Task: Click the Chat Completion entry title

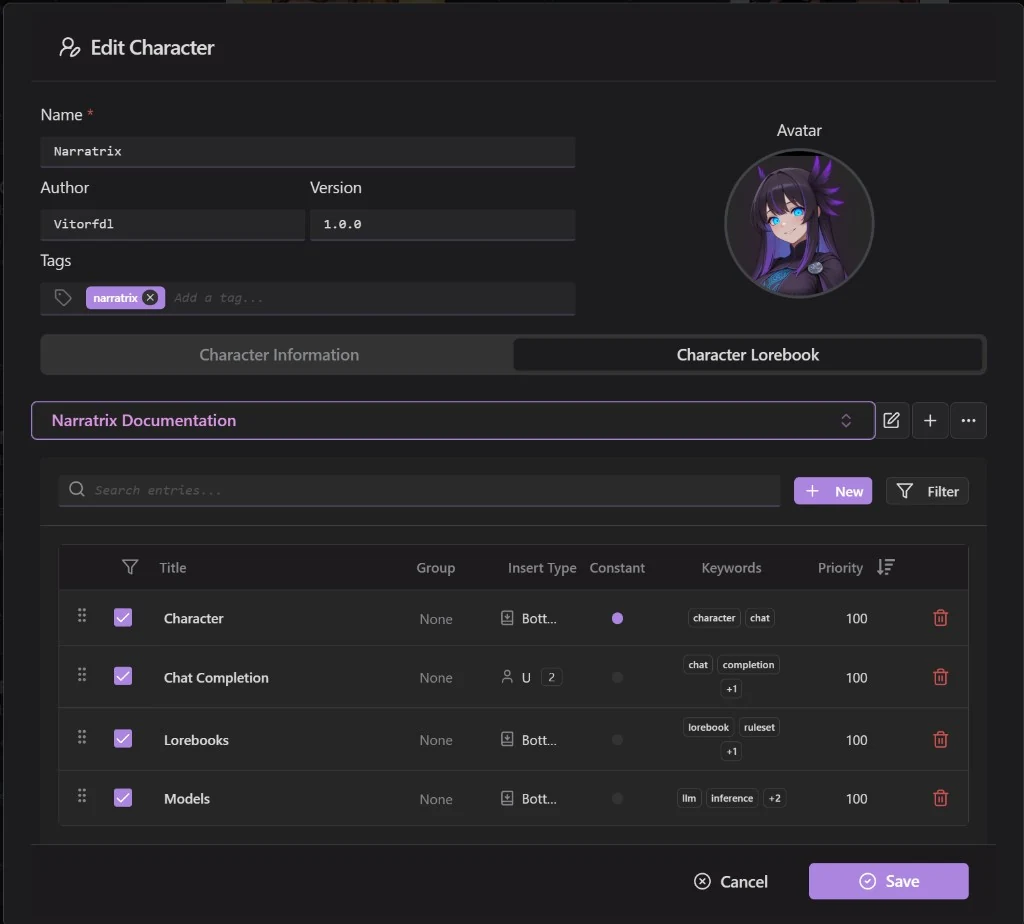Action: tap(216, 678)
